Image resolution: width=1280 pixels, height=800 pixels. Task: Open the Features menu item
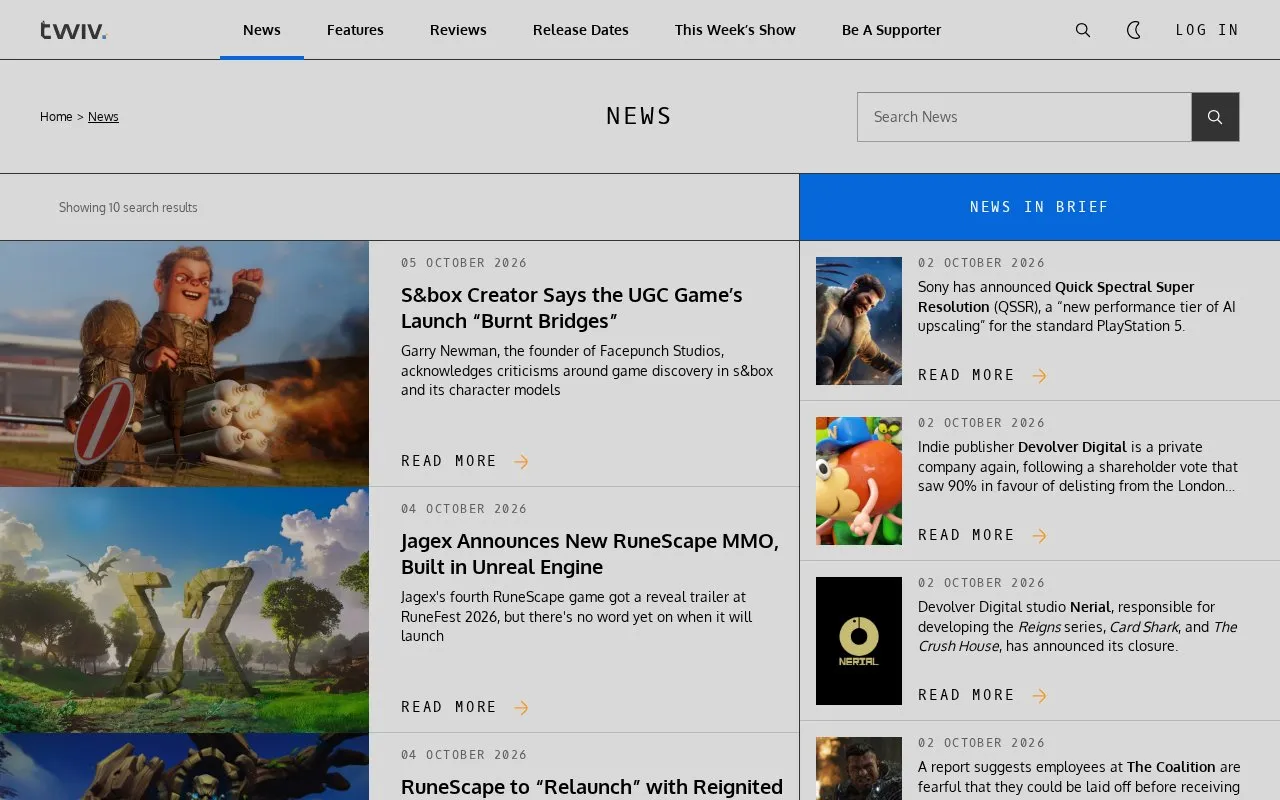[x=355, y=30]
